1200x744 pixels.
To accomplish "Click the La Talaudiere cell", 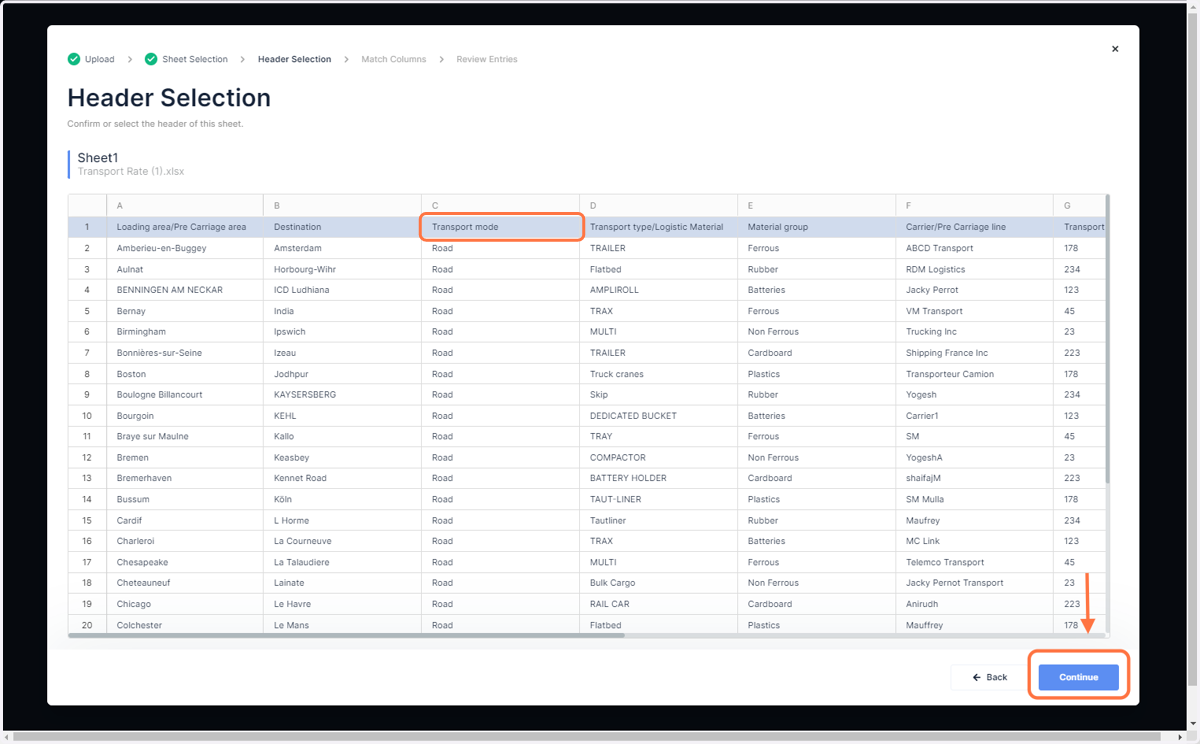I will point(342,562).
